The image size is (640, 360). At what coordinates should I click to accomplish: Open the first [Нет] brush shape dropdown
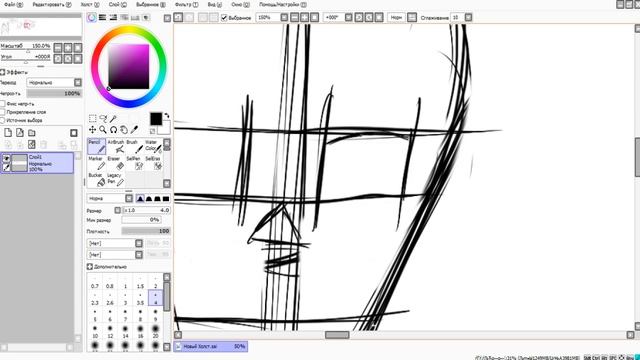tap(139, 243)
